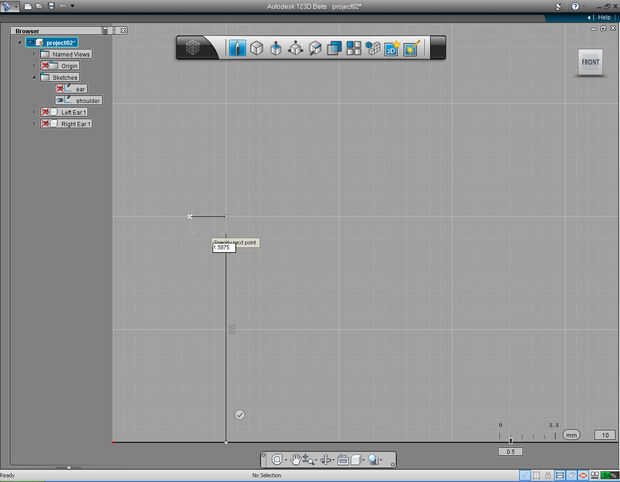The height and width of the screenshot is (482, 620).
Task: Open the Help menu at top right
Action: tap(604, 17)
